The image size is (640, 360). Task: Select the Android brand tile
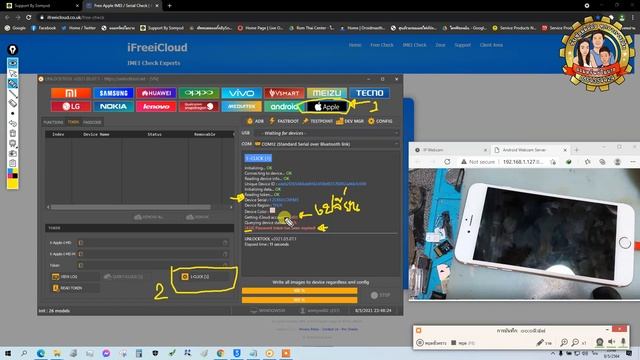coord(283,107)
